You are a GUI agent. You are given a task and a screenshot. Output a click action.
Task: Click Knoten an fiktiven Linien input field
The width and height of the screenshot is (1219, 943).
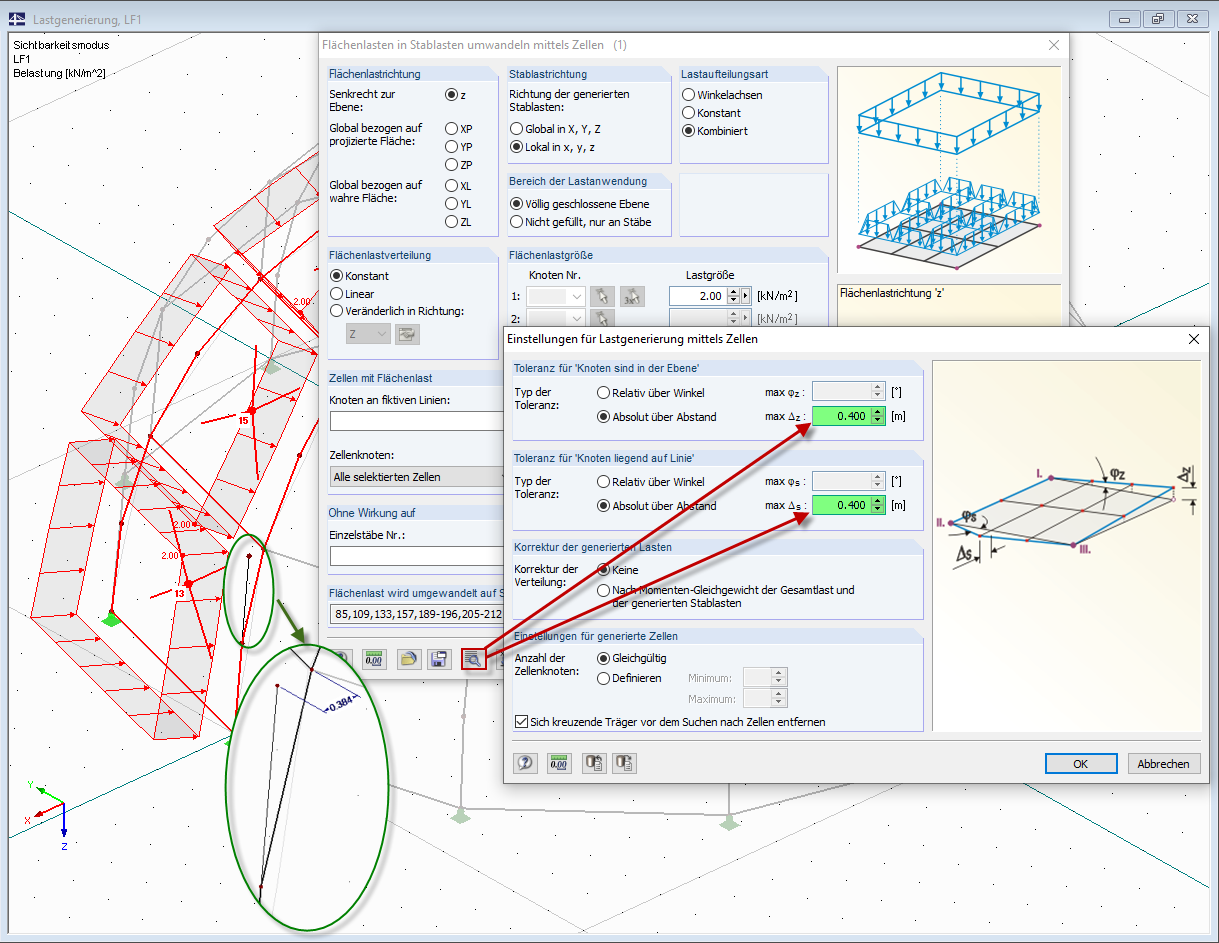point(417,421)
